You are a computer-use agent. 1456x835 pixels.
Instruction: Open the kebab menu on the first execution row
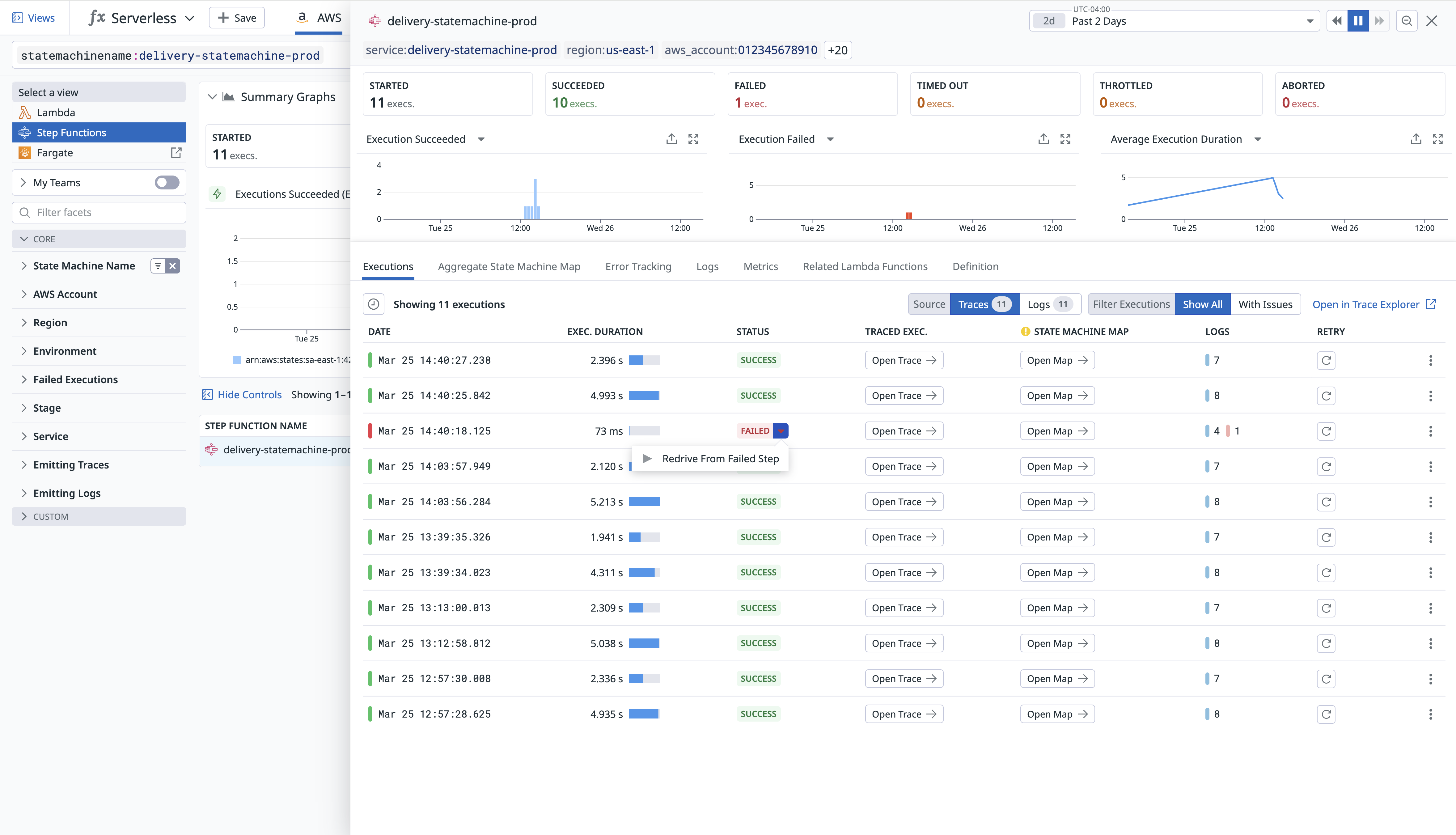[1430, 361]
